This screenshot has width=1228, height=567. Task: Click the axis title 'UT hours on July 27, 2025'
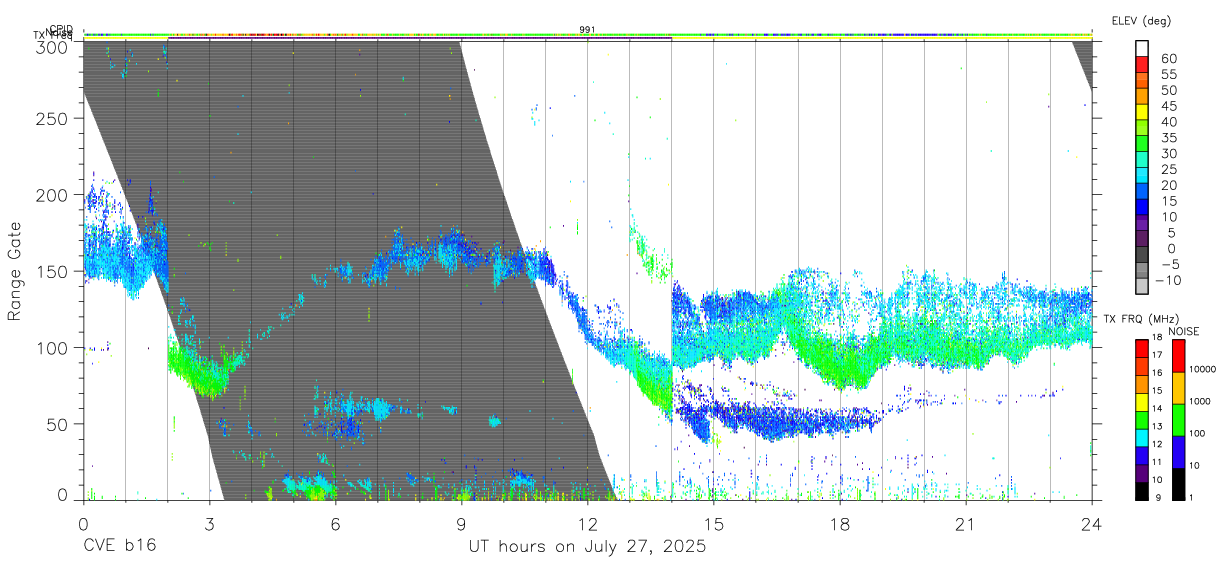587,547
